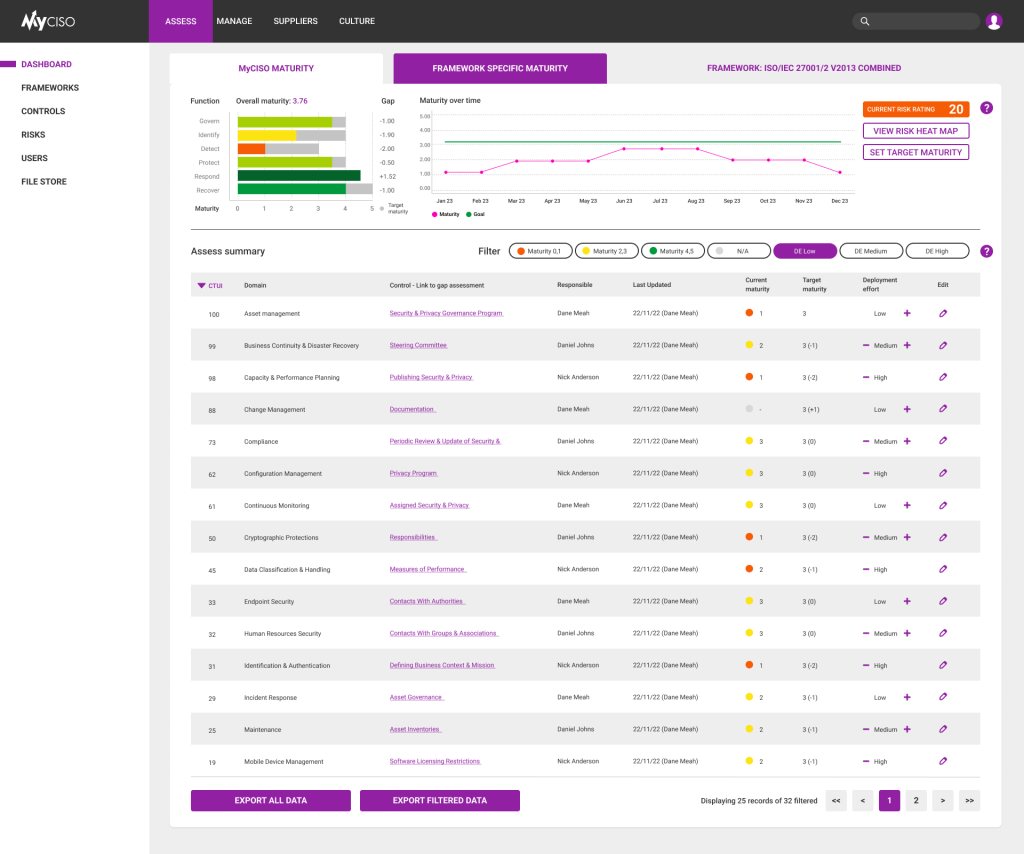This screenshot has height=854, width=1024.
Task: Switch to the MyCISO MATURITY tab
Action: [x=275, y=67]
